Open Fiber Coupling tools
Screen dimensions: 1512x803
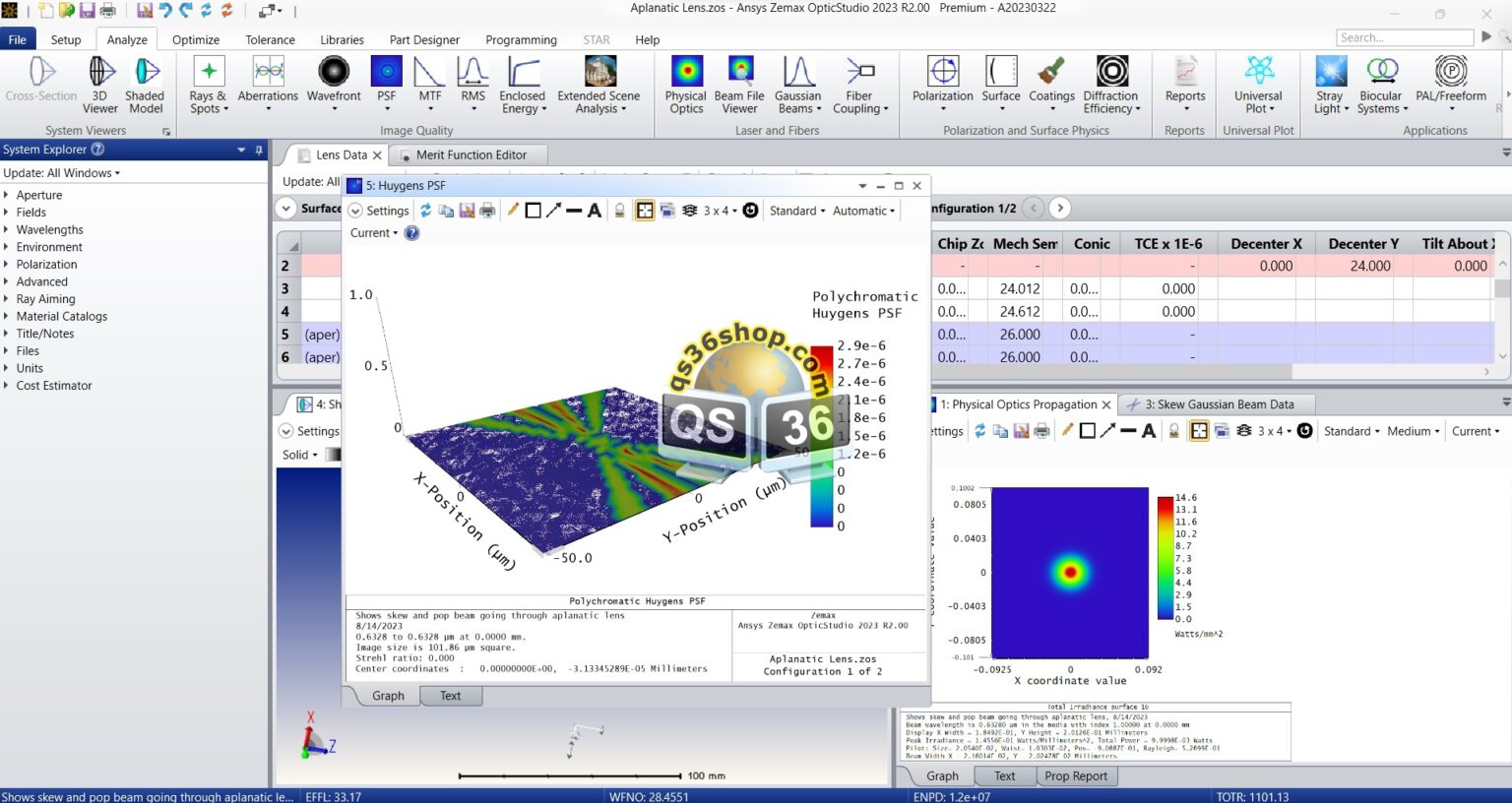point(859,85)
